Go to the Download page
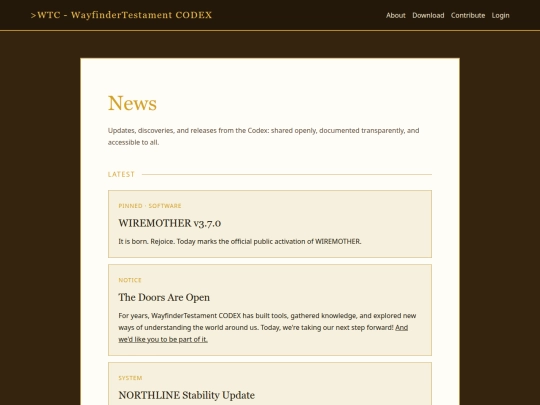540x405 pixels. tap(428, 15)
